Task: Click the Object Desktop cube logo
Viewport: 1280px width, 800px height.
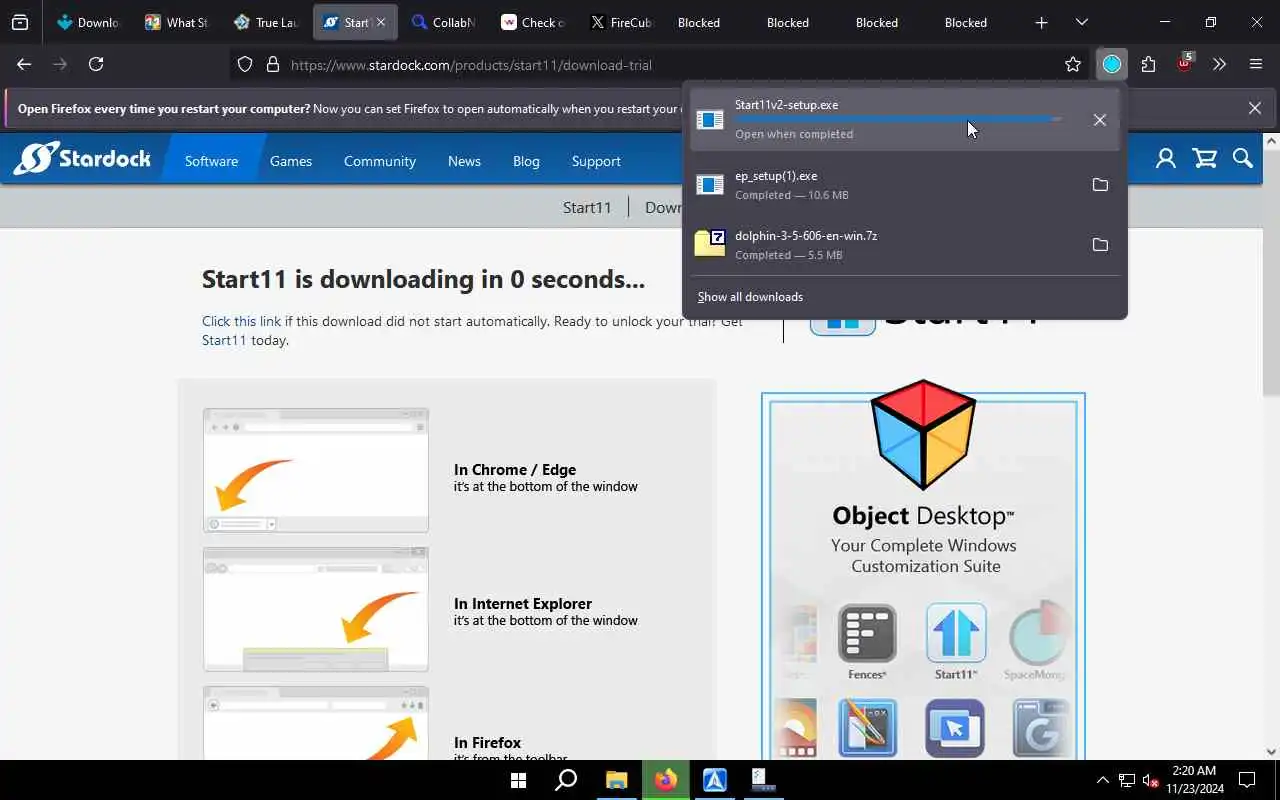Action: [923, 434]
